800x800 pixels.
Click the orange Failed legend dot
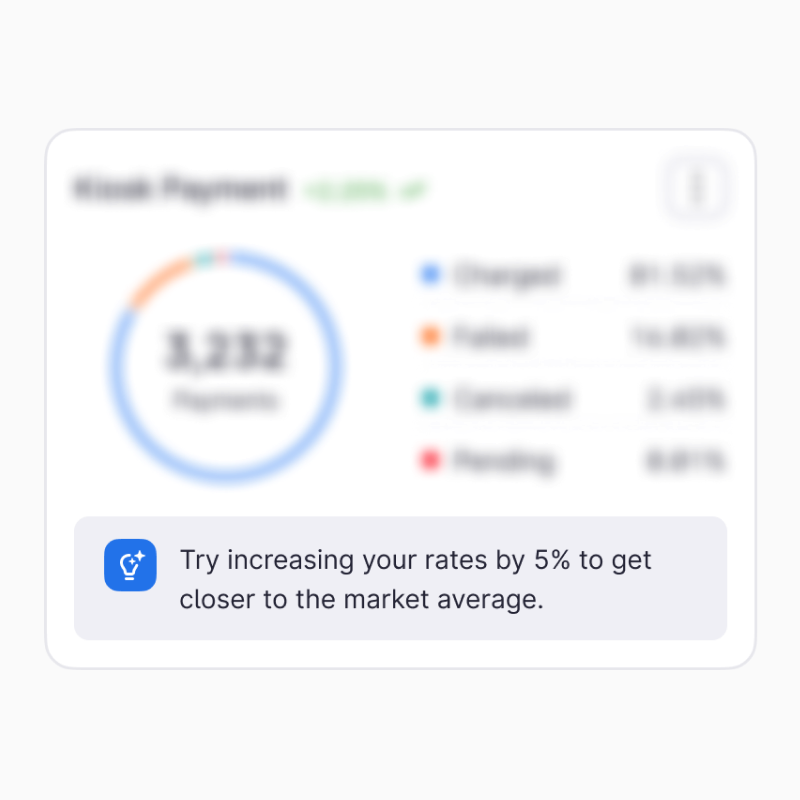click(x=431, y=337)
